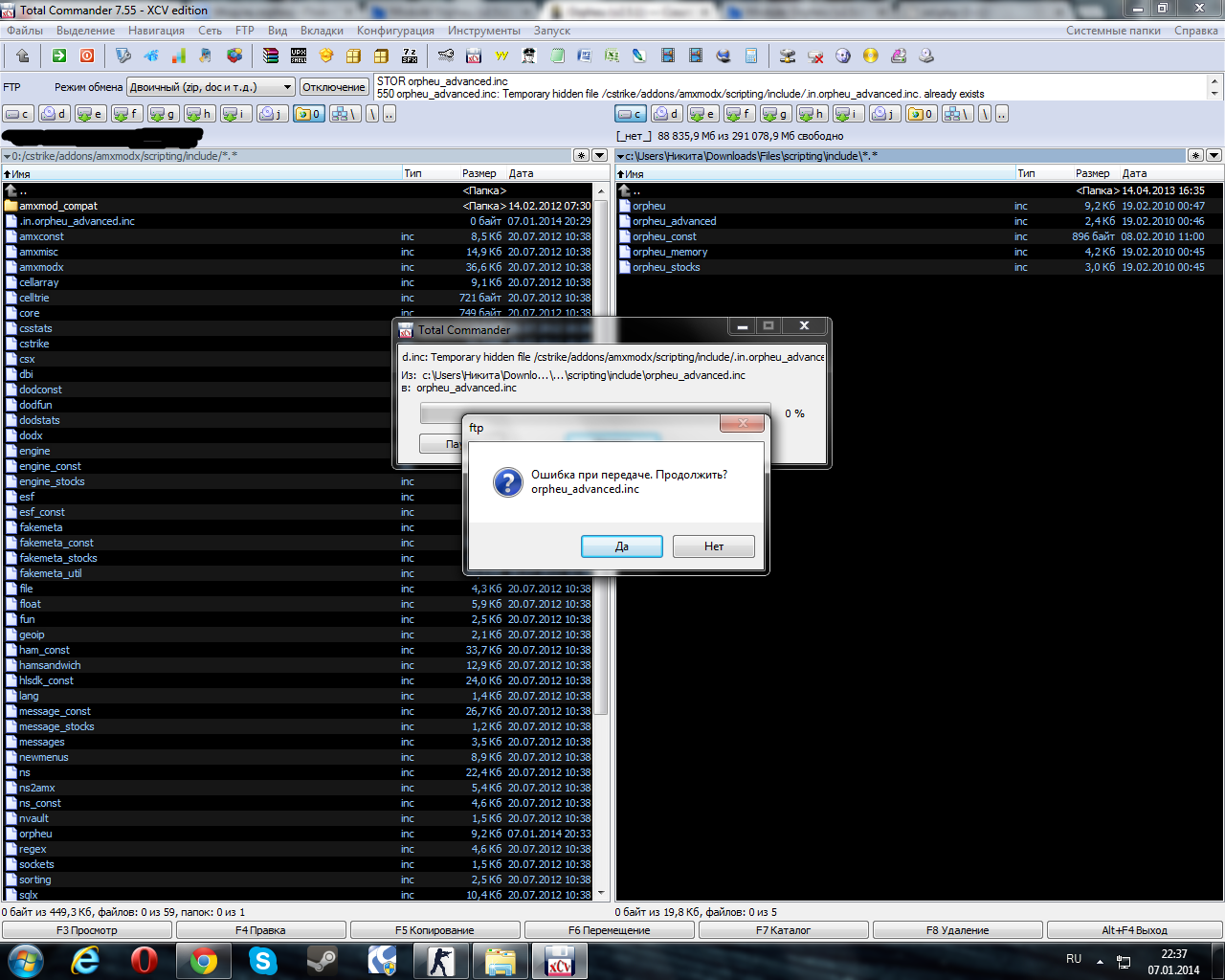Open the WinRAR books toolbar icon
The image size is (1225, 980).
(x=271, y=56)
